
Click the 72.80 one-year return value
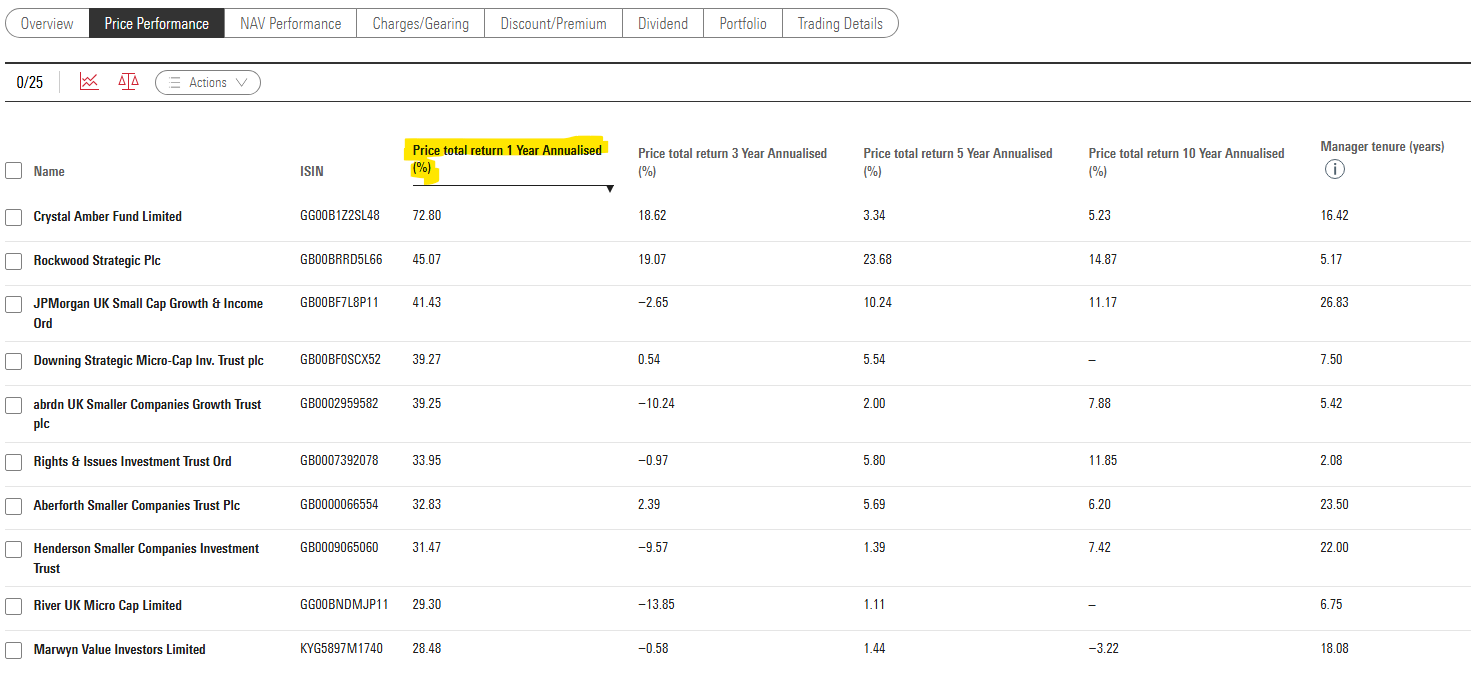tap(427, 215)
